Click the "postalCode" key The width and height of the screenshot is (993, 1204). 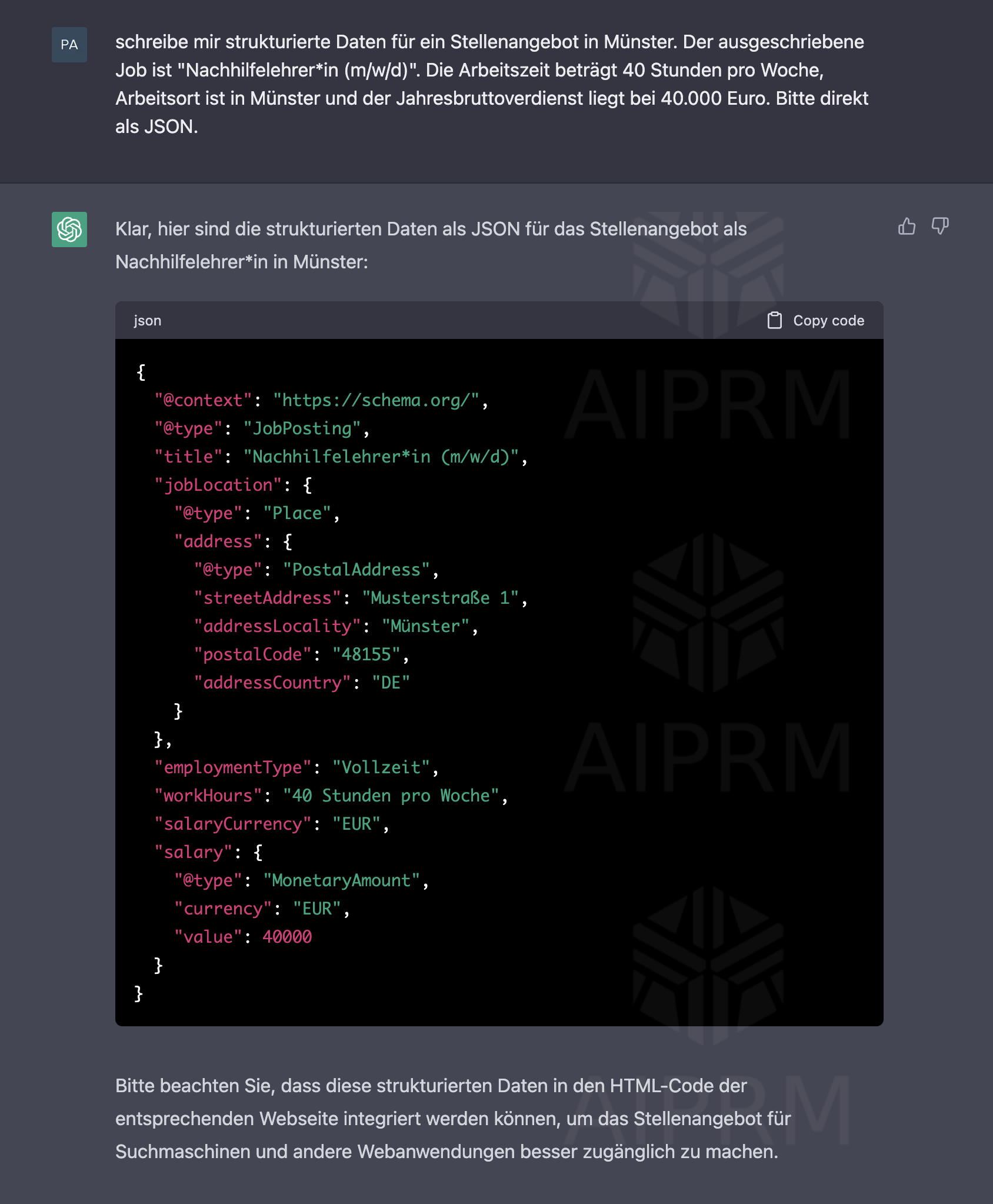[x=252, y=654]
